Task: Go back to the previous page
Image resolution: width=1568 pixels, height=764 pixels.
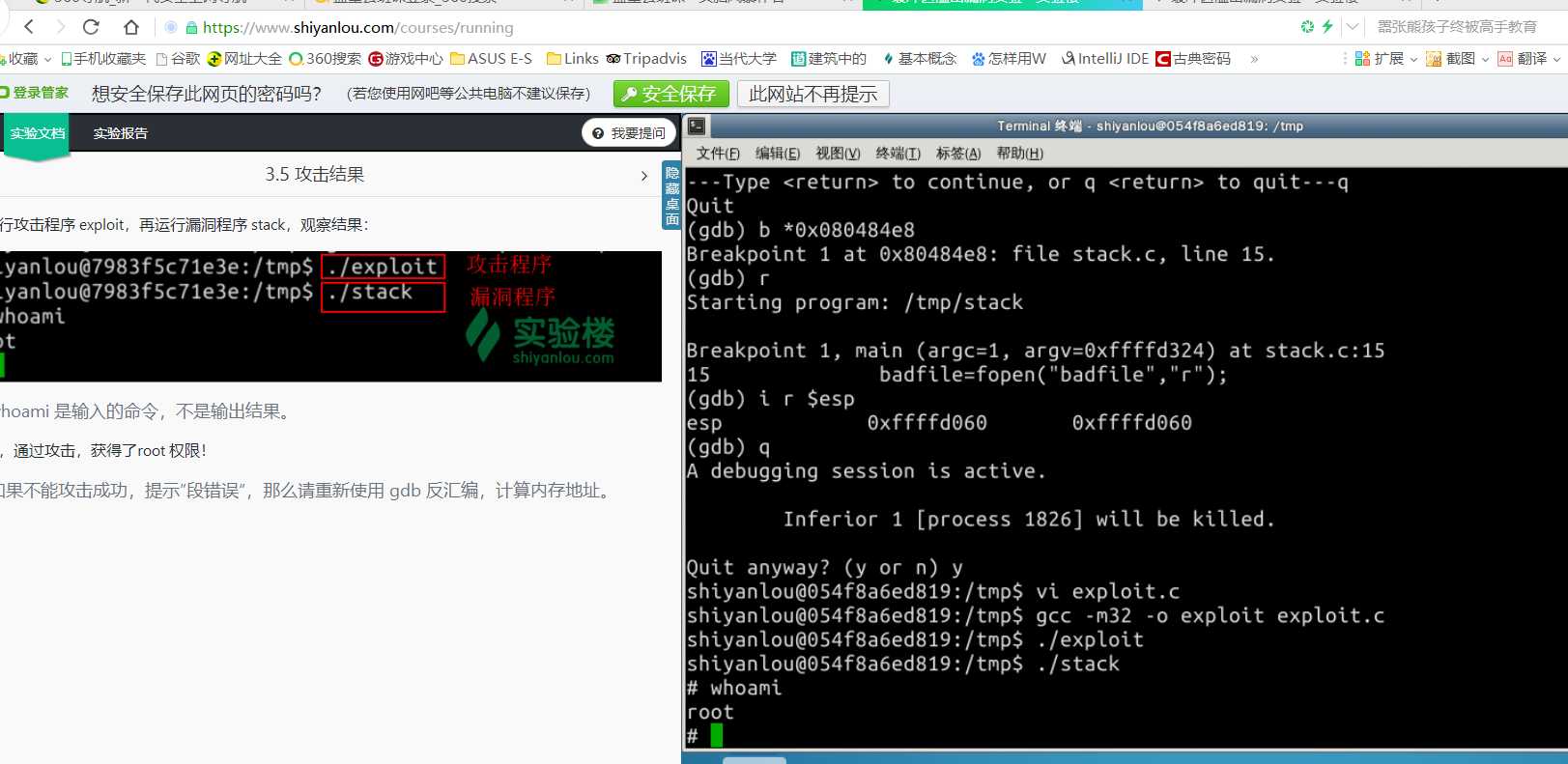Action: click(29, 27)
